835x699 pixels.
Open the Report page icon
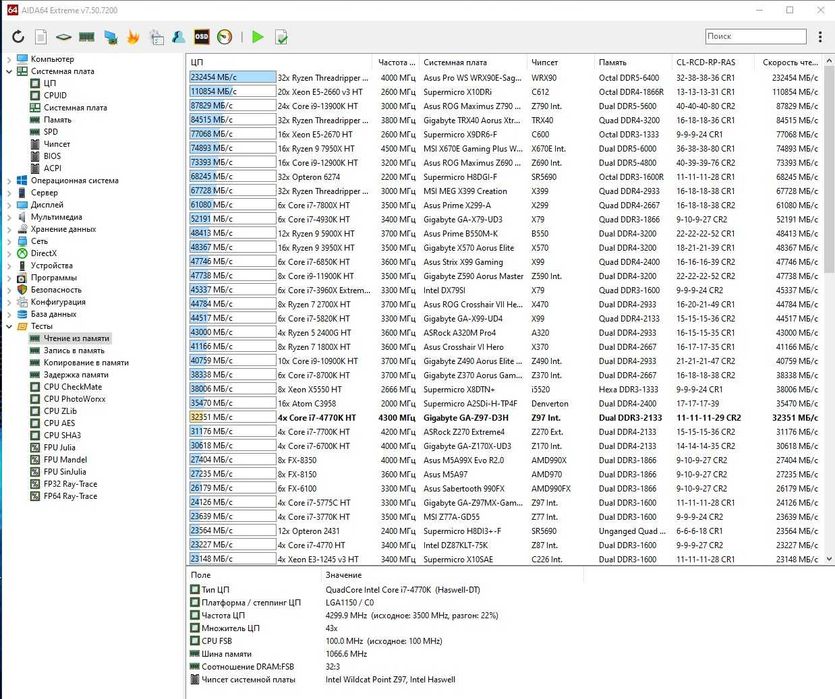41,37
